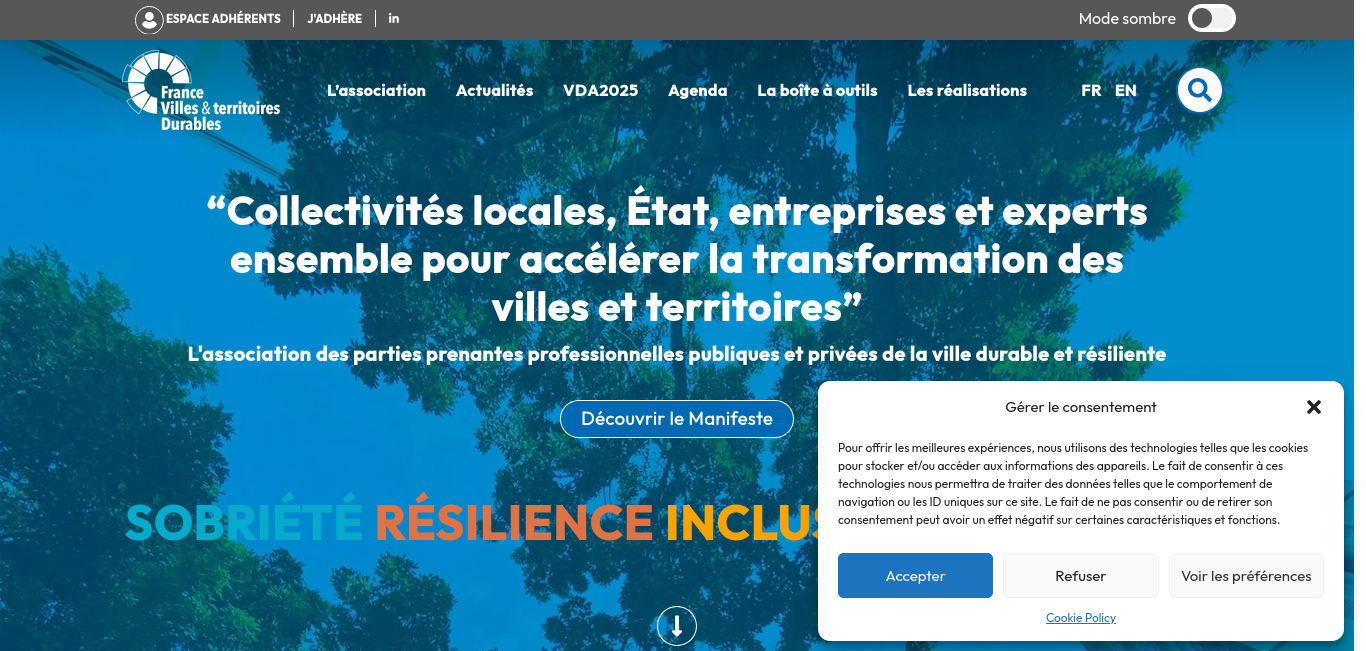Open the magnifying glass search icon
Image resolution: width=1366 pixels, height=651 pixels.
coord(1199,90)
